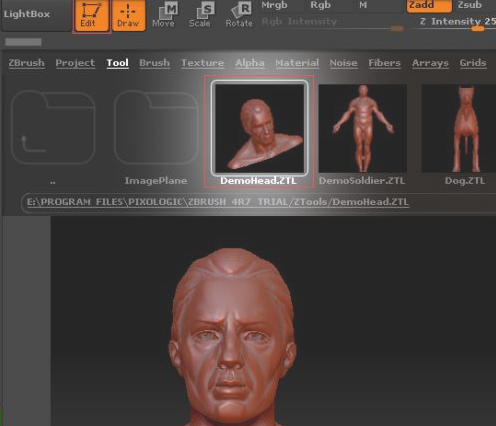Switch to Zsub sculpting mode

tap(474, 5)
